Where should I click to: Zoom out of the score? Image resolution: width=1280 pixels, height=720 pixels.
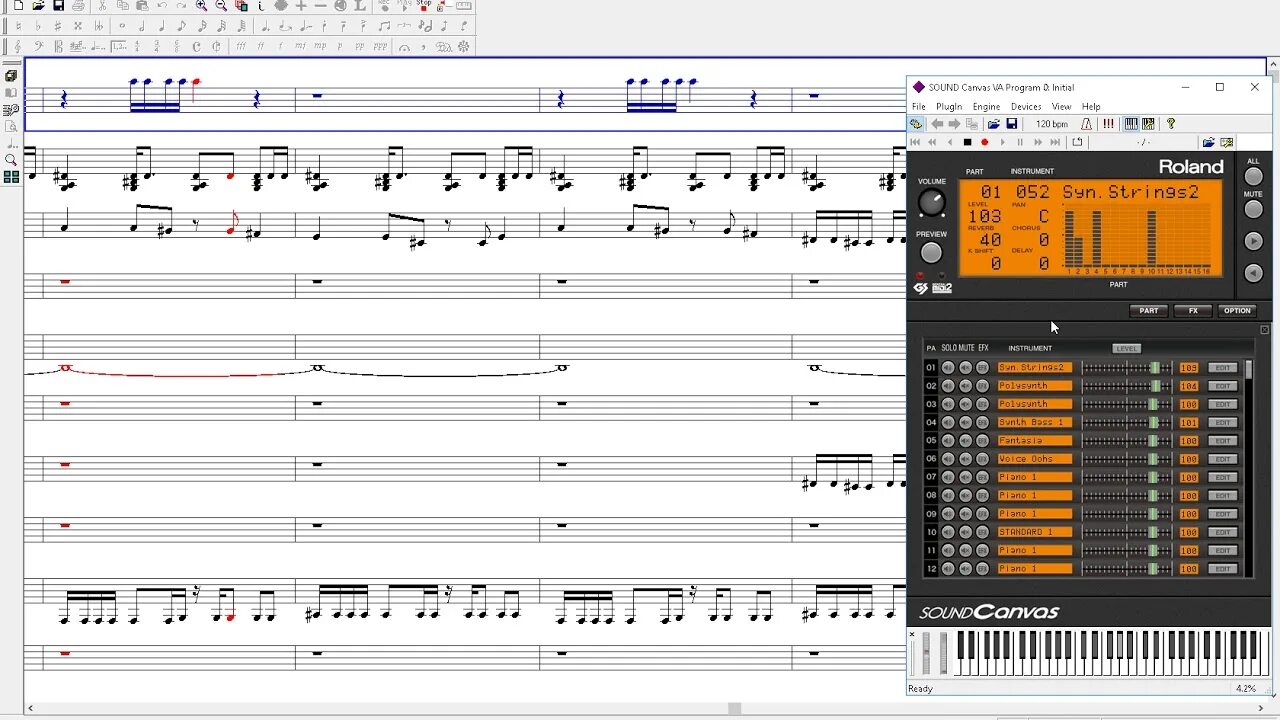221,5
